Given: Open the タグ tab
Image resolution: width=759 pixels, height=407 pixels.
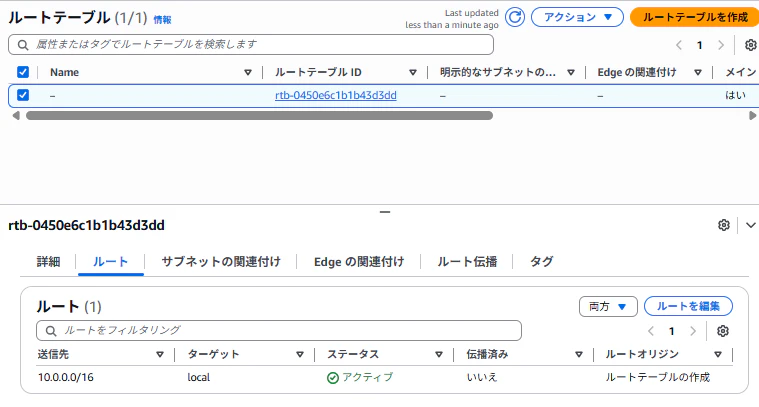Looking at the screenshot, I should point(542,262).
